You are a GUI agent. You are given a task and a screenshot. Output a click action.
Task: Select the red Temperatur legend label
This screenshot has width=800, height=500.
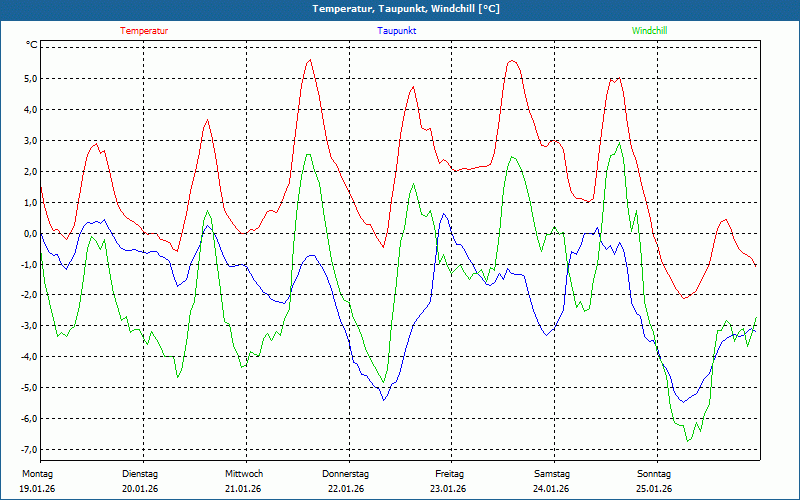pyautogui.click(x=144, y=31)
